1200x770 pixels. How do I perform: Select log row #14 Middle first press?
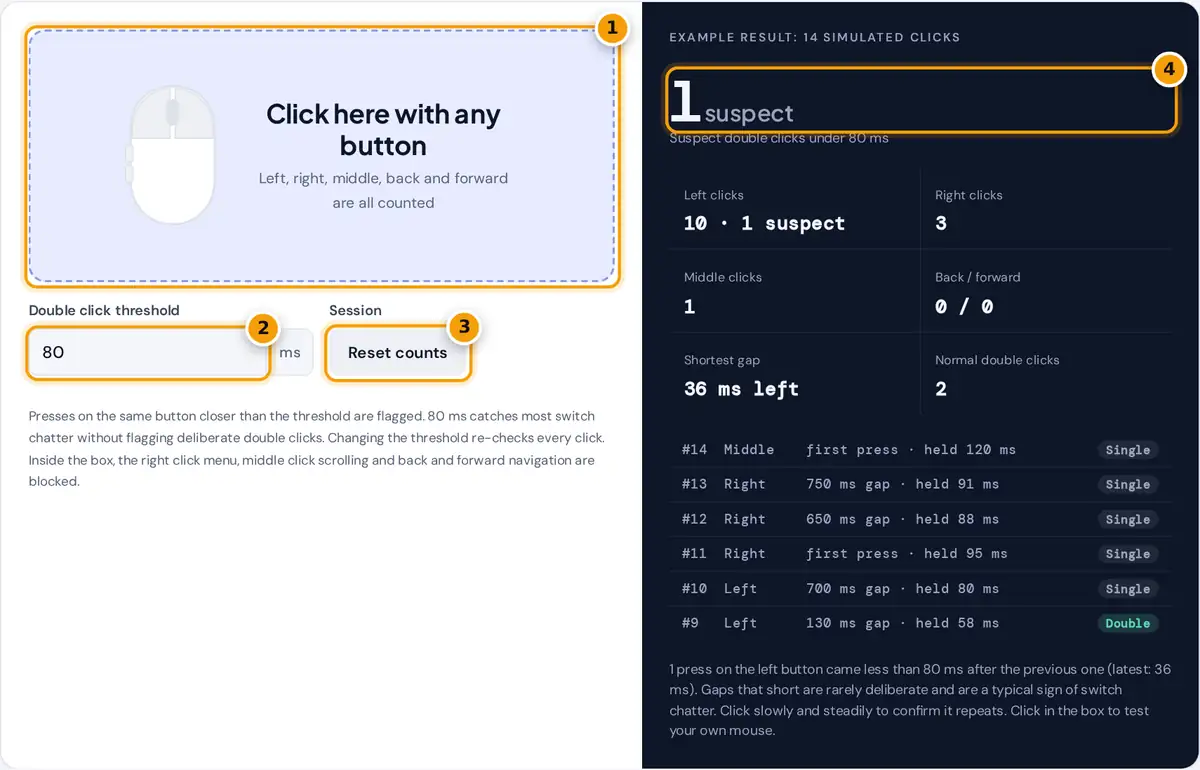920,450
